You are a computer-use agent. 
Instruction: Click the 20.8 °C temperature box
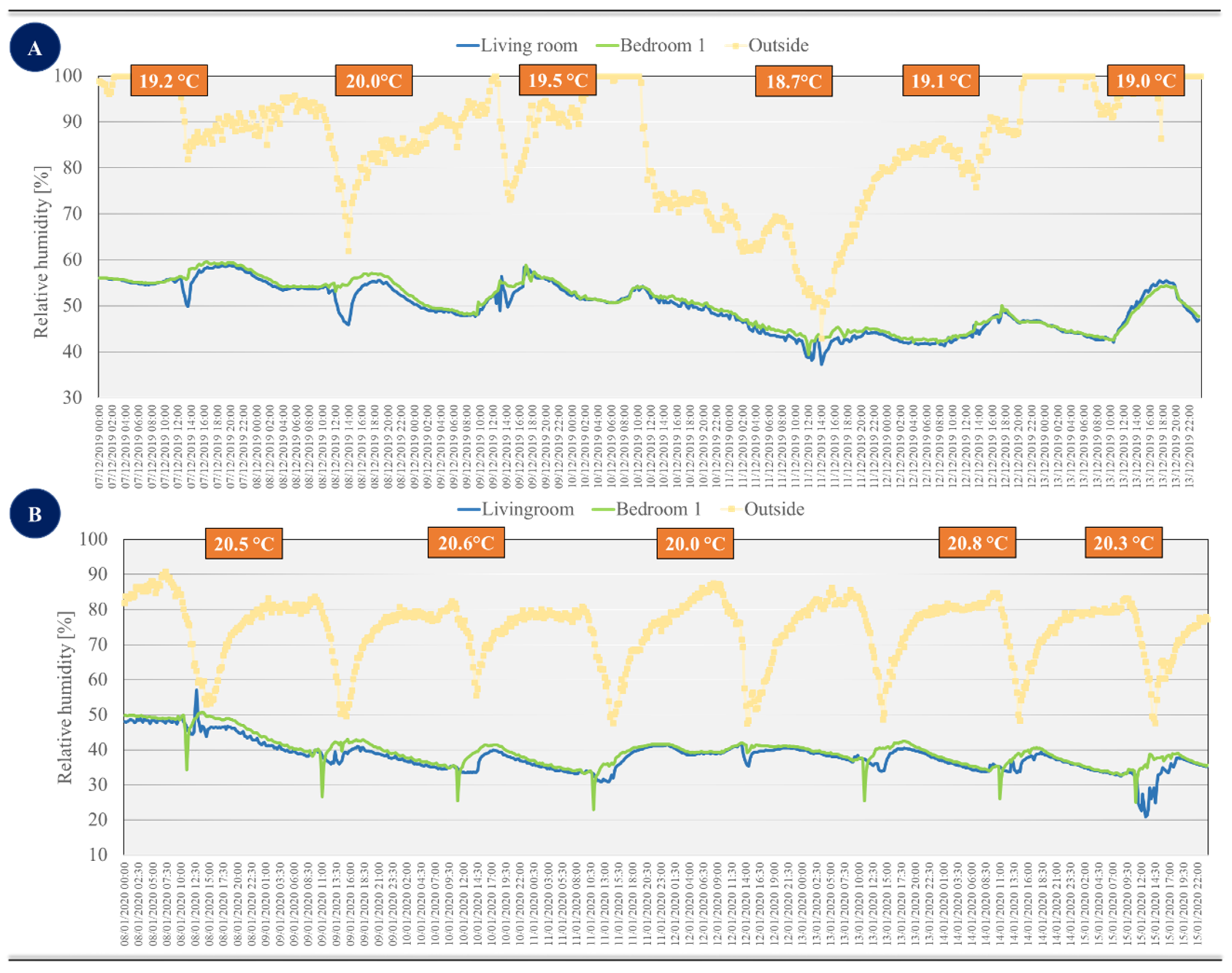click(977, 543)
